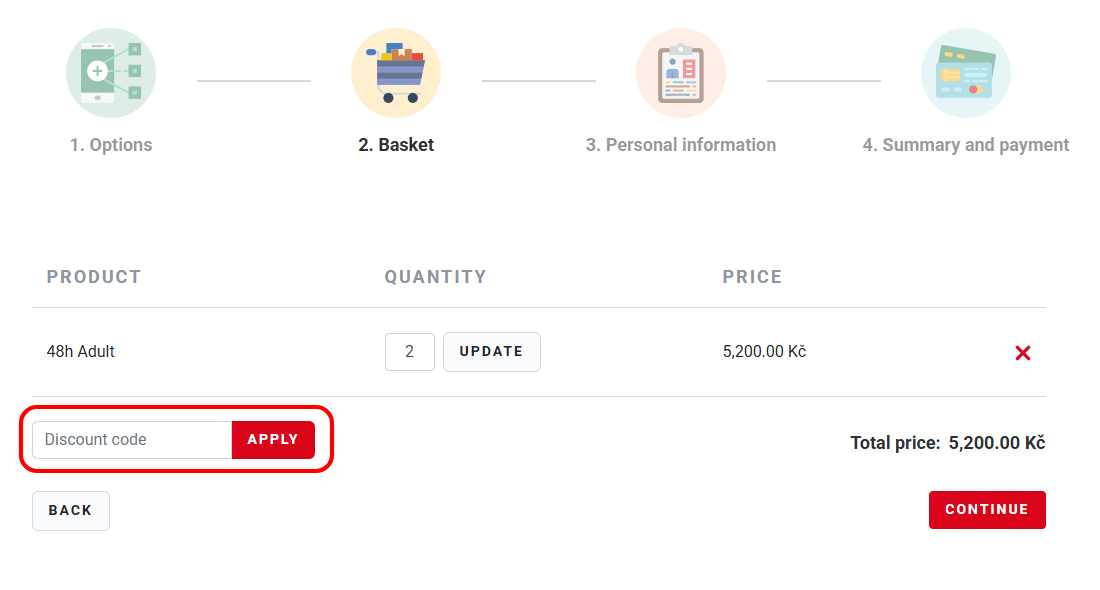
Task: Click the 48h Adult product name
Action: click(x=80, y=351)
